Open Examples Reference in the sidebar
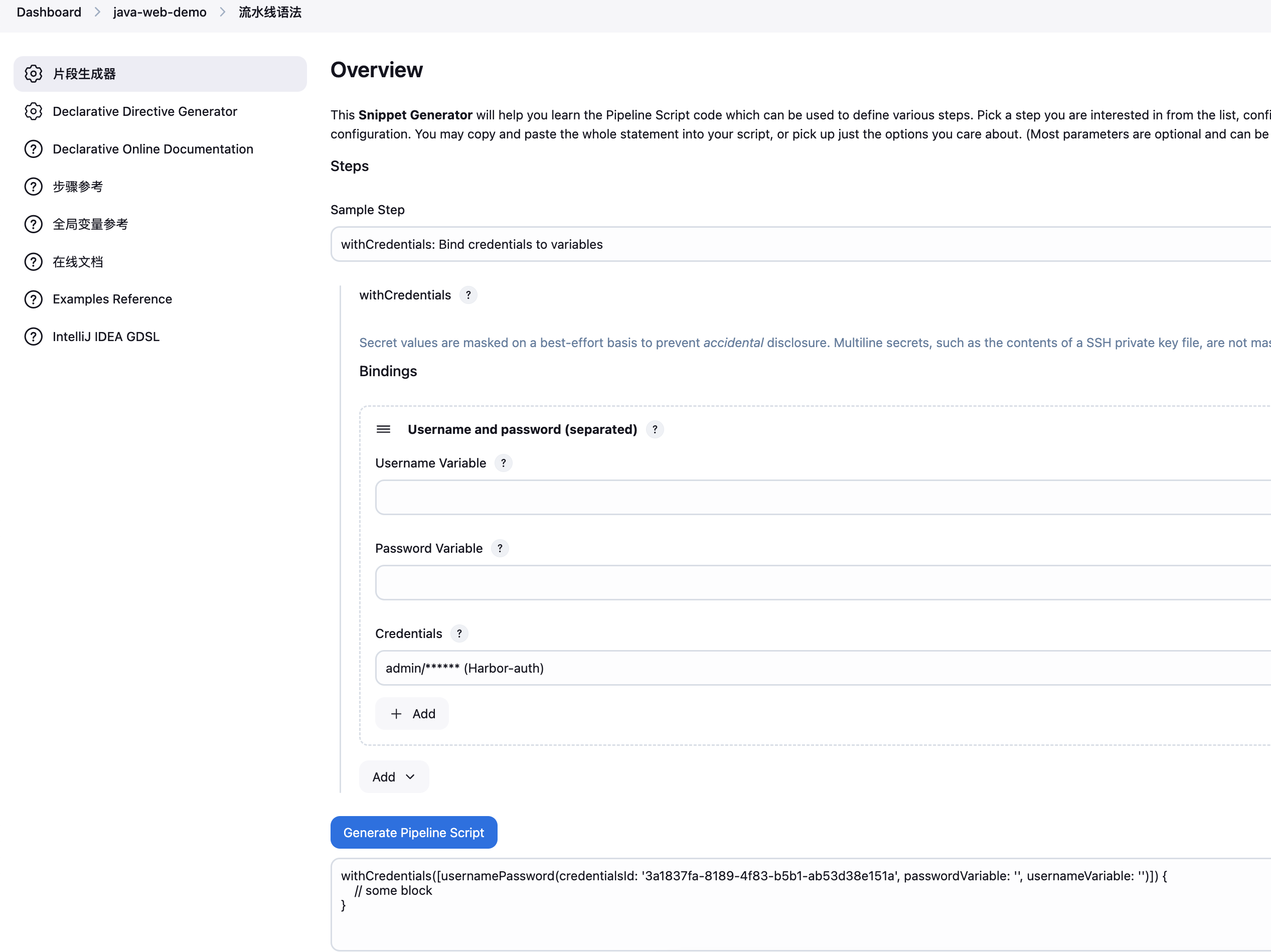Image resolution: width=1271 pixels, height=952 pixels. pos(112,299)
